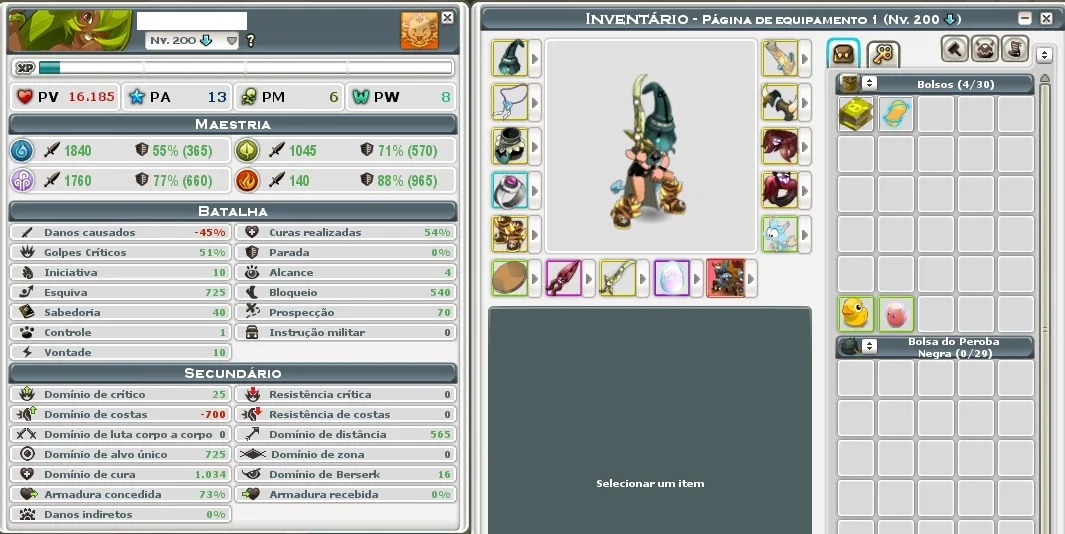Image resolution: width=1065 pixels, height=534 pixels.
Task: Select the white egg item slot
Action: pyautogui.click(x=672, y=279)
